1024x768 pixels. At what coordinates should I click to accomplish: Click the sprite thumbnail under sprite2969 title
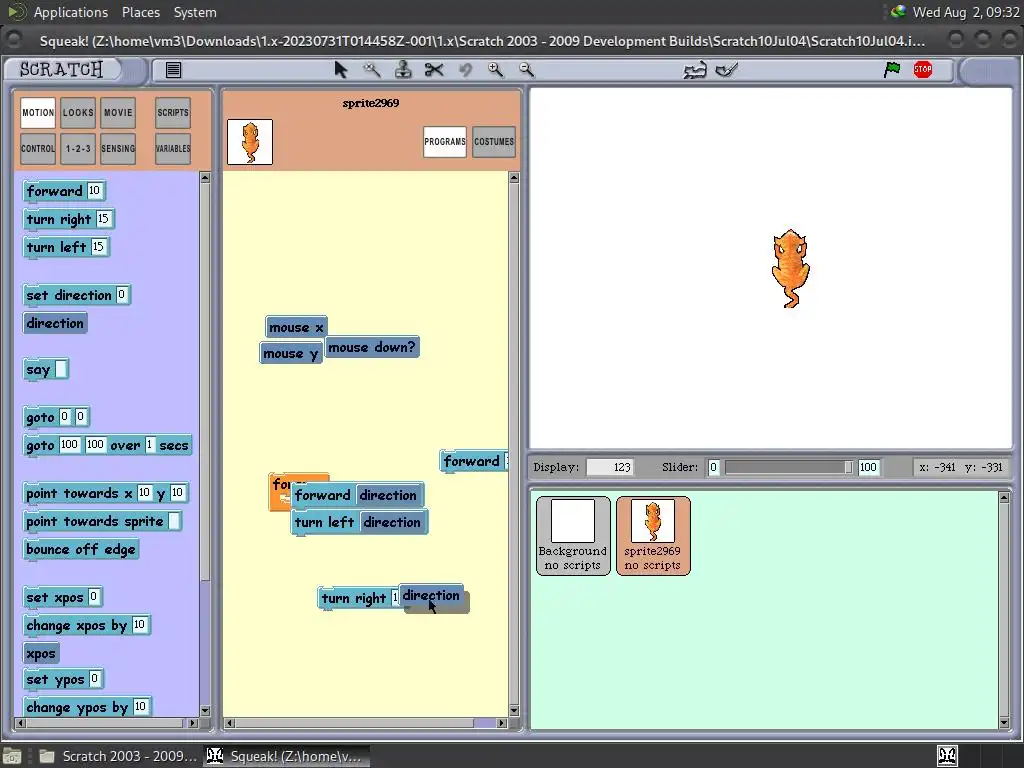[250, 142]
